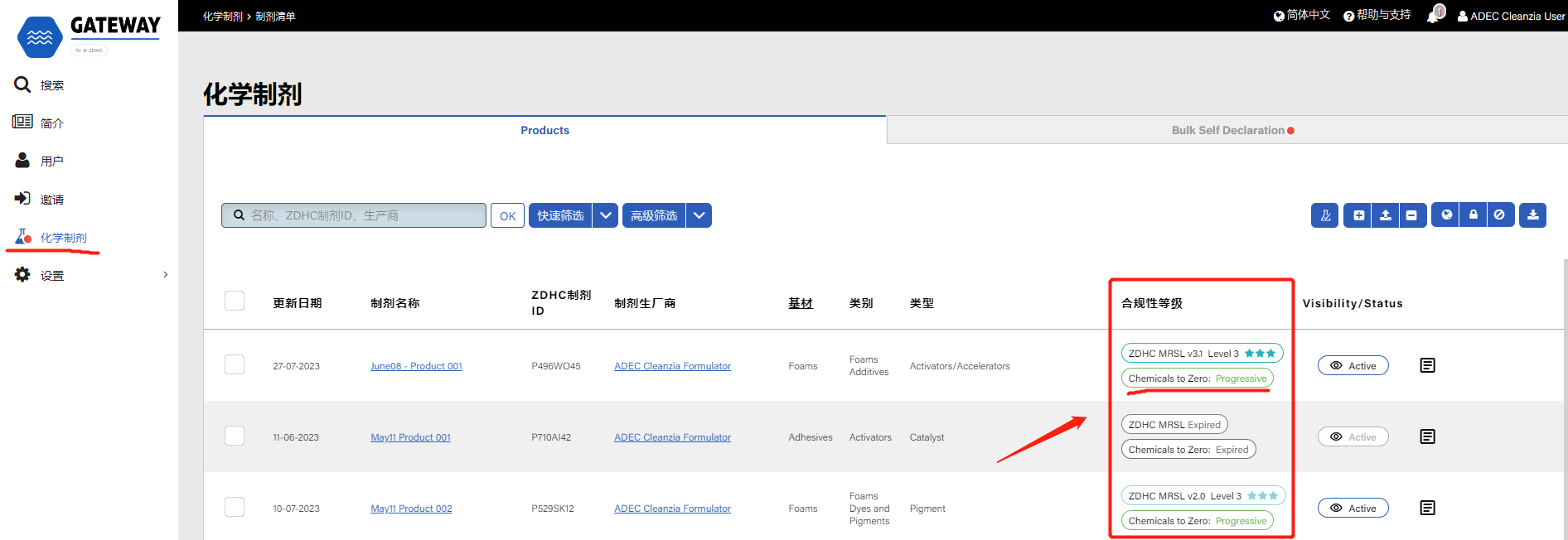The height and width of the screenshot is (540, 1568).
Task: Click Chemicals to Zero Progressive badge for P529SK12
Action: [x=1198, y=520]
